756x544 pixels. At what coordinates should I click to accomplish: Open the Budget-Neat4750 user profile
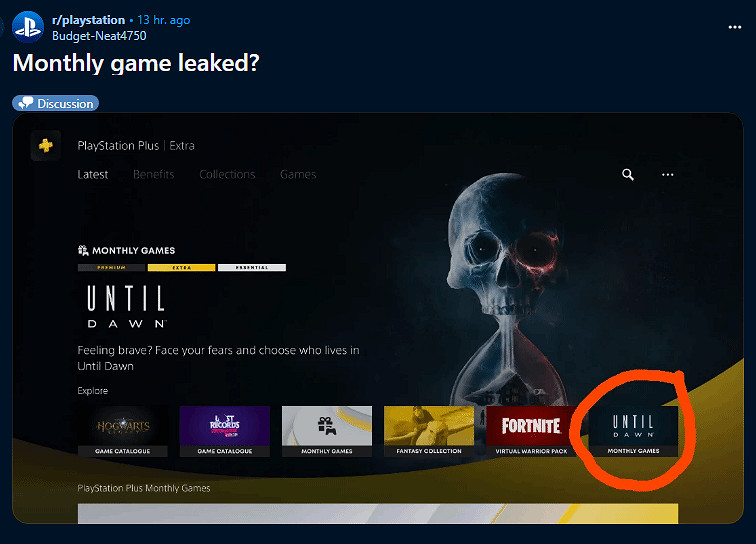[99, 35]
